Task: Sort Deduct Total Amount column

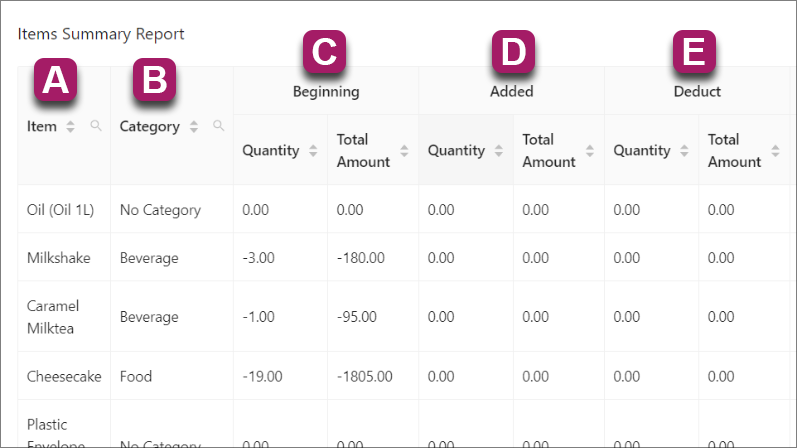Action: click(776, 151)
